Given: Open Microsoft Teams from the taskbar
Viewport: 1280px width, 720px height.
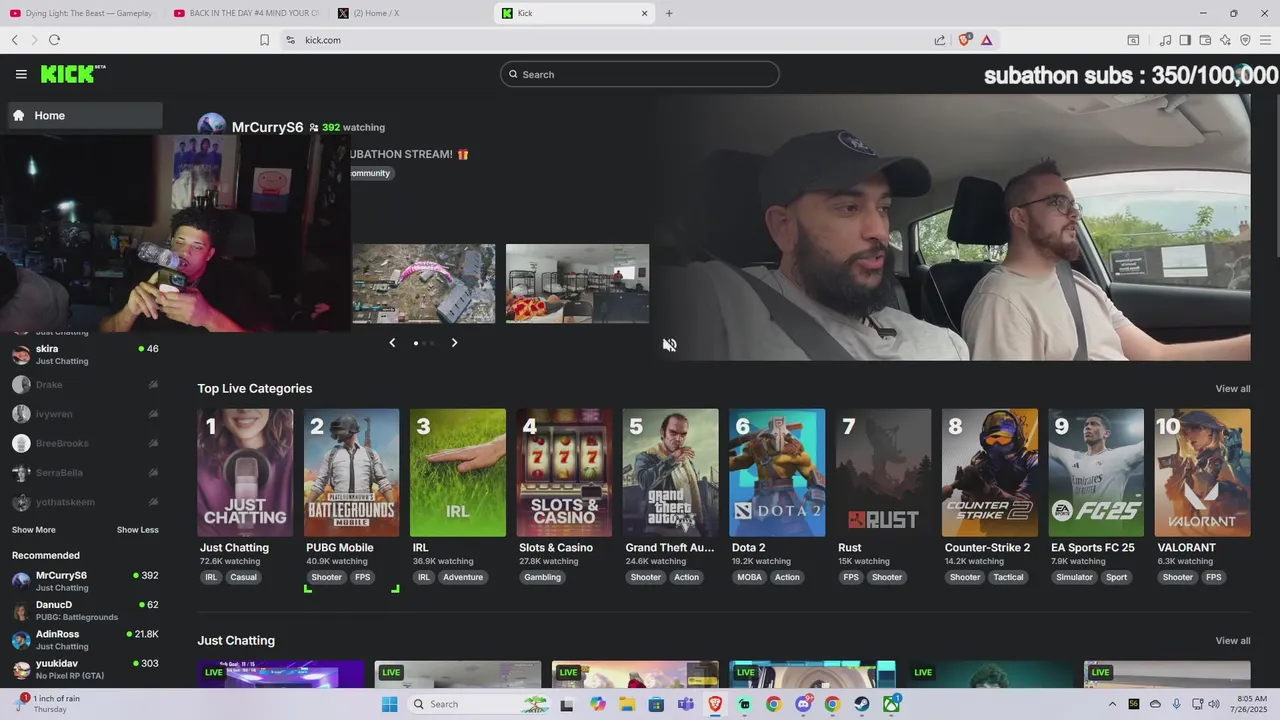Looking at the screenshot, I should click(x=685, y=704).
